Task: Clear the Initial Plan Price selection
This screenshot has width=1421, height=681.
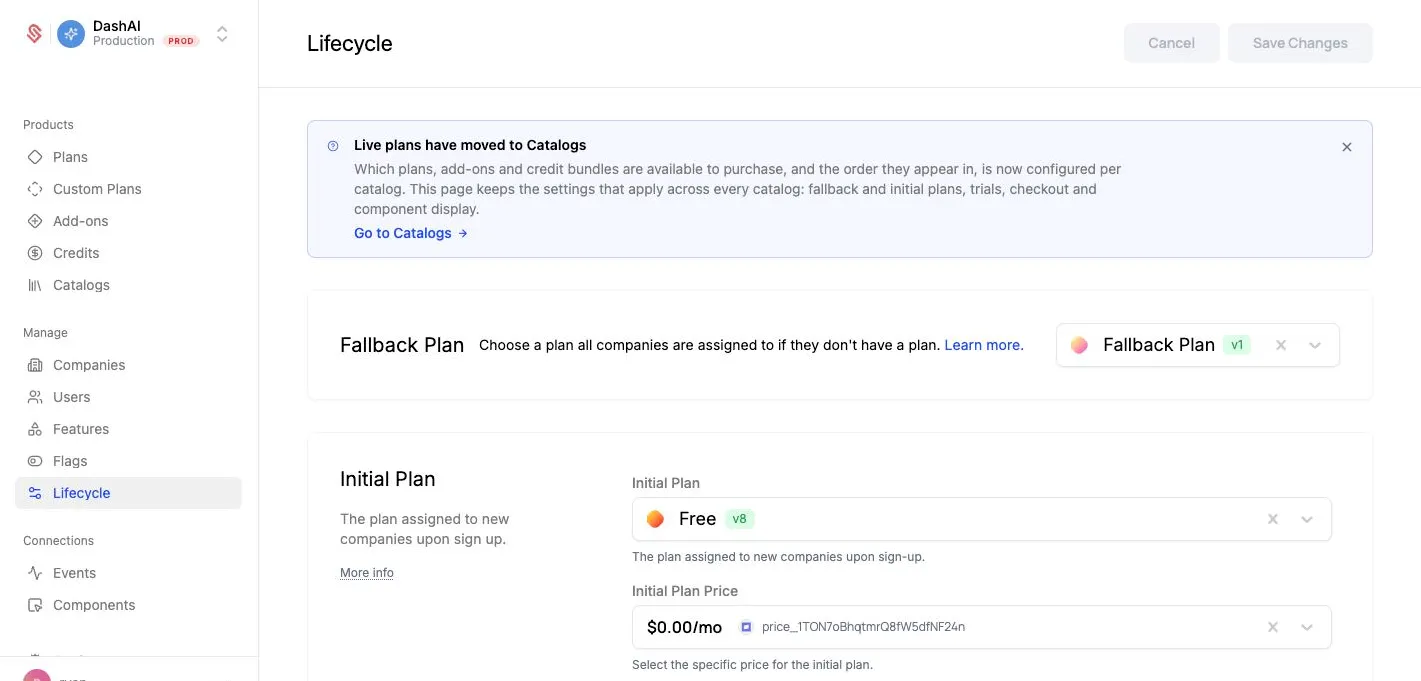Action: tap(1273, 627)
